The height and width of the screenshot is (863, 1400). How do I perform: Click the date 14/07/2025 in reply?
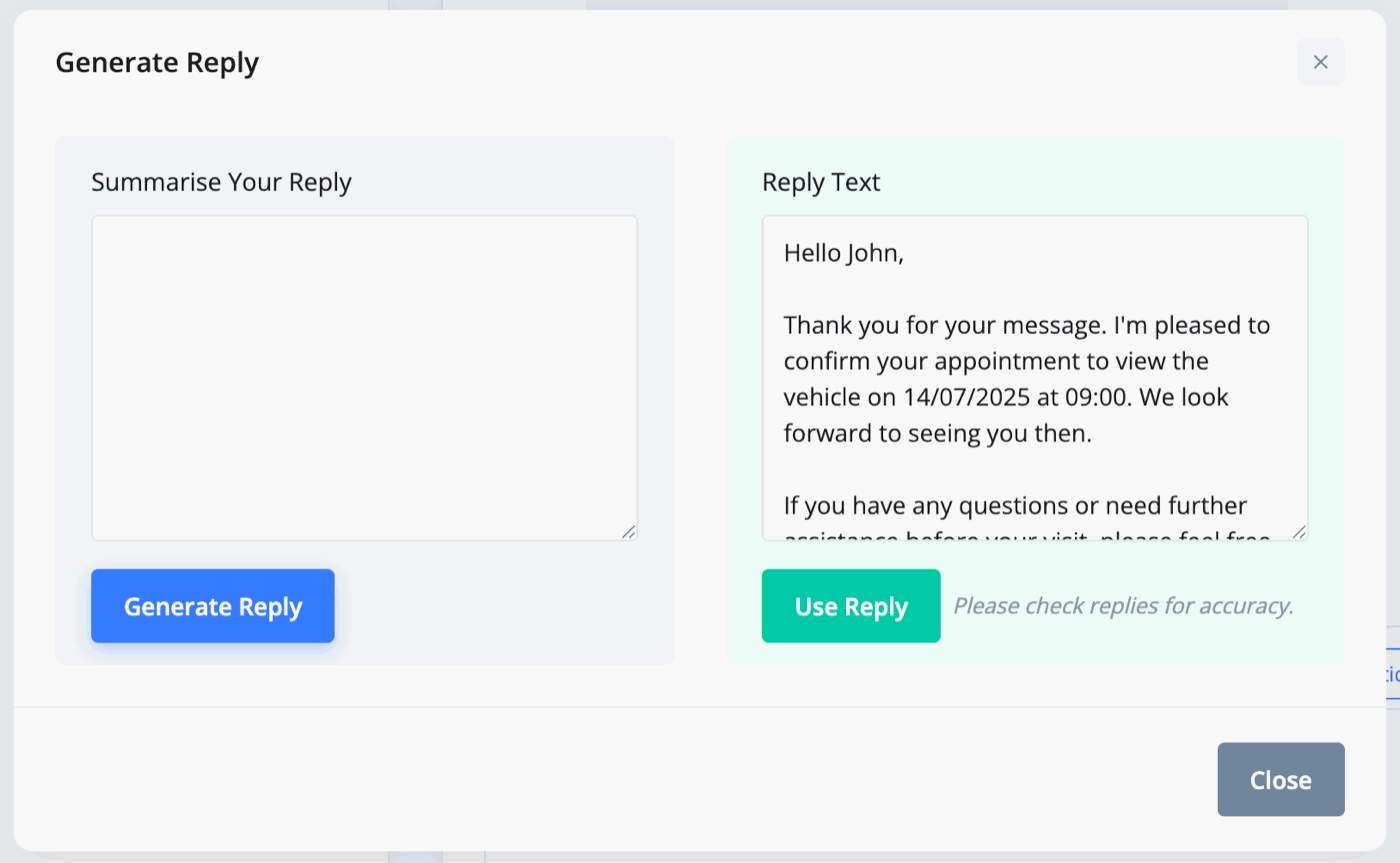[968, 397]
